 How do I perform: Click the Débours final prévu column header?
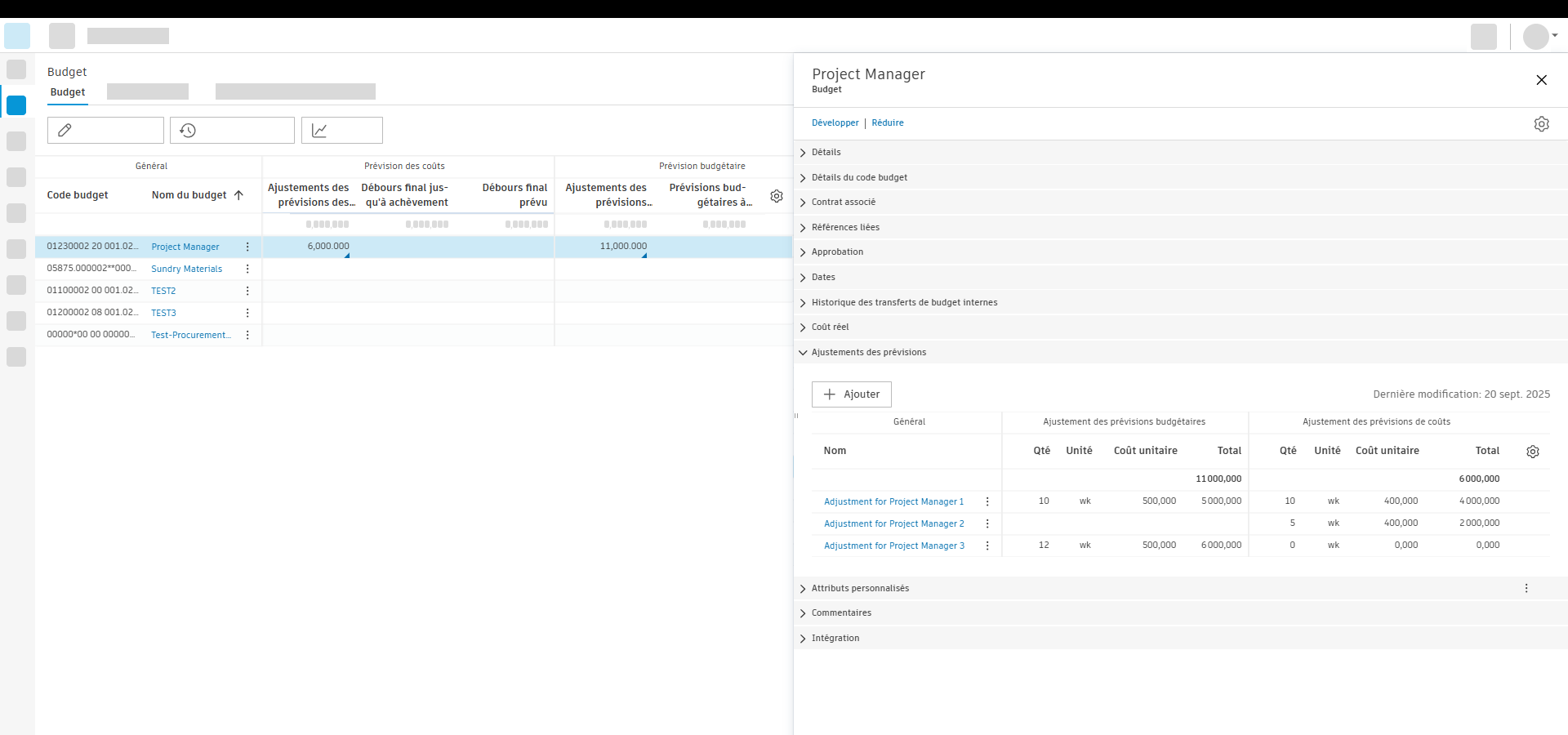(514, 195)
